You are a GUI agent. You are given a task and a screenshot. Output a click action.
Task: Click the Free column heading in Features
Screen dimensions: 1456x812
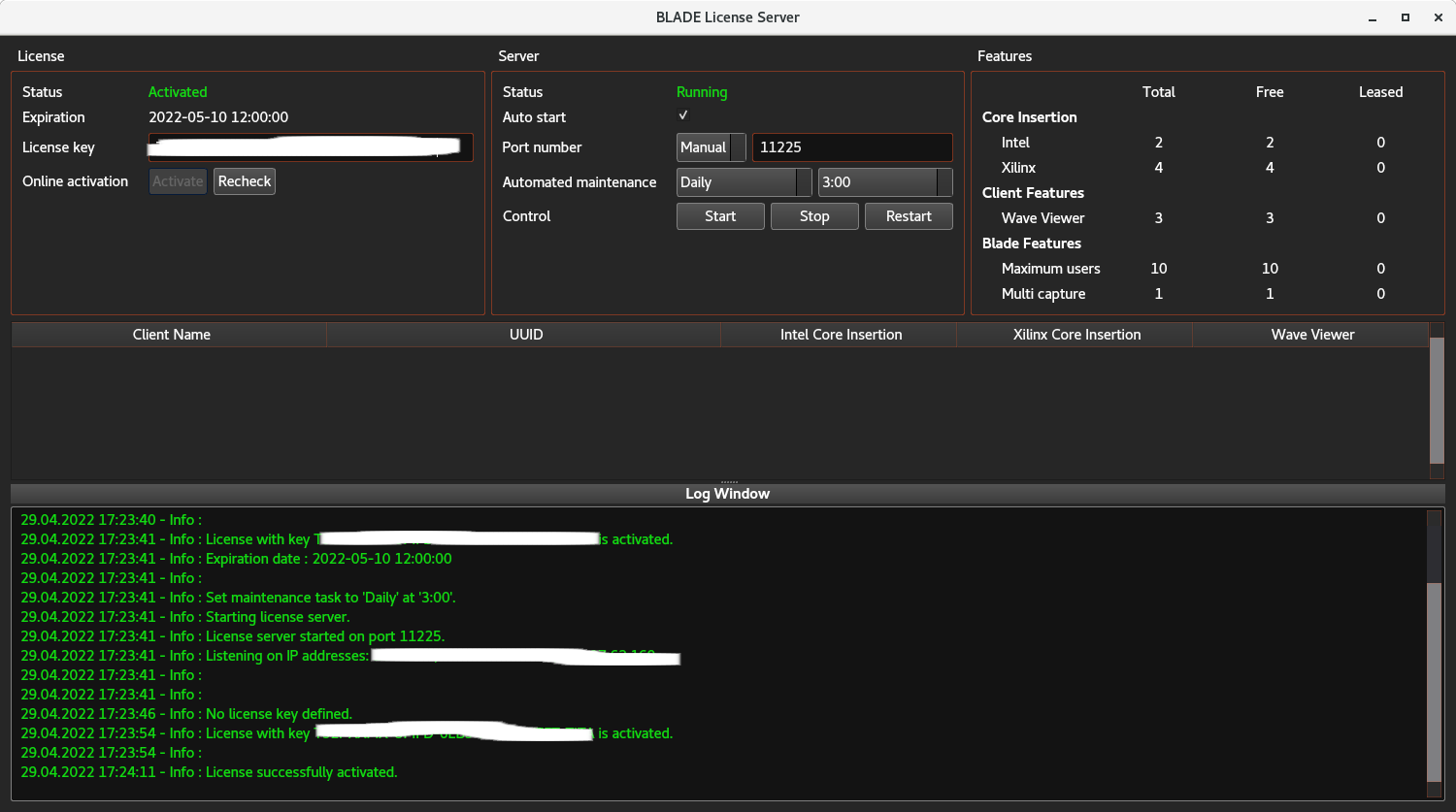click(x=1270, y=92)
